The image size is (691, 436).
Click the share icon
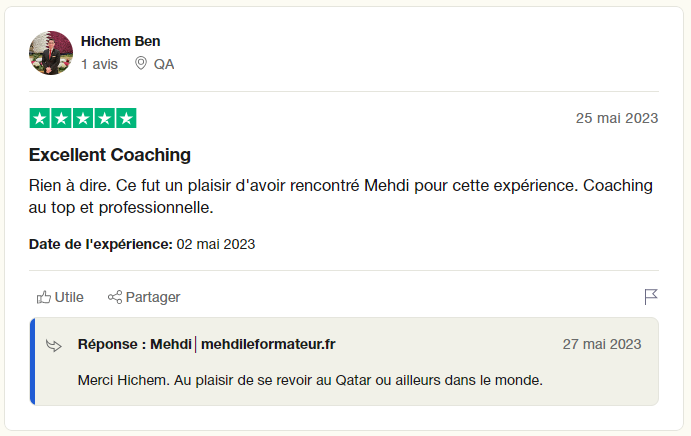[x=115, y=297]
